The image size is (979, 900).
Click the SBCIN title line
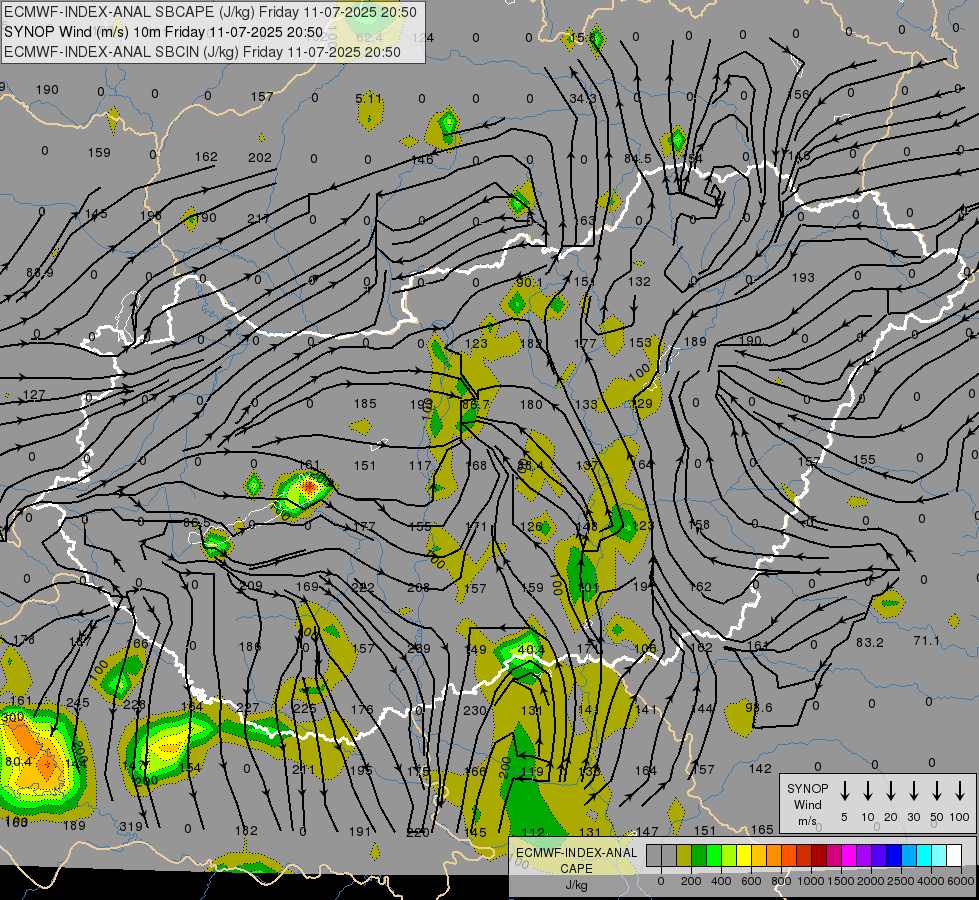(x=202, y=52)
